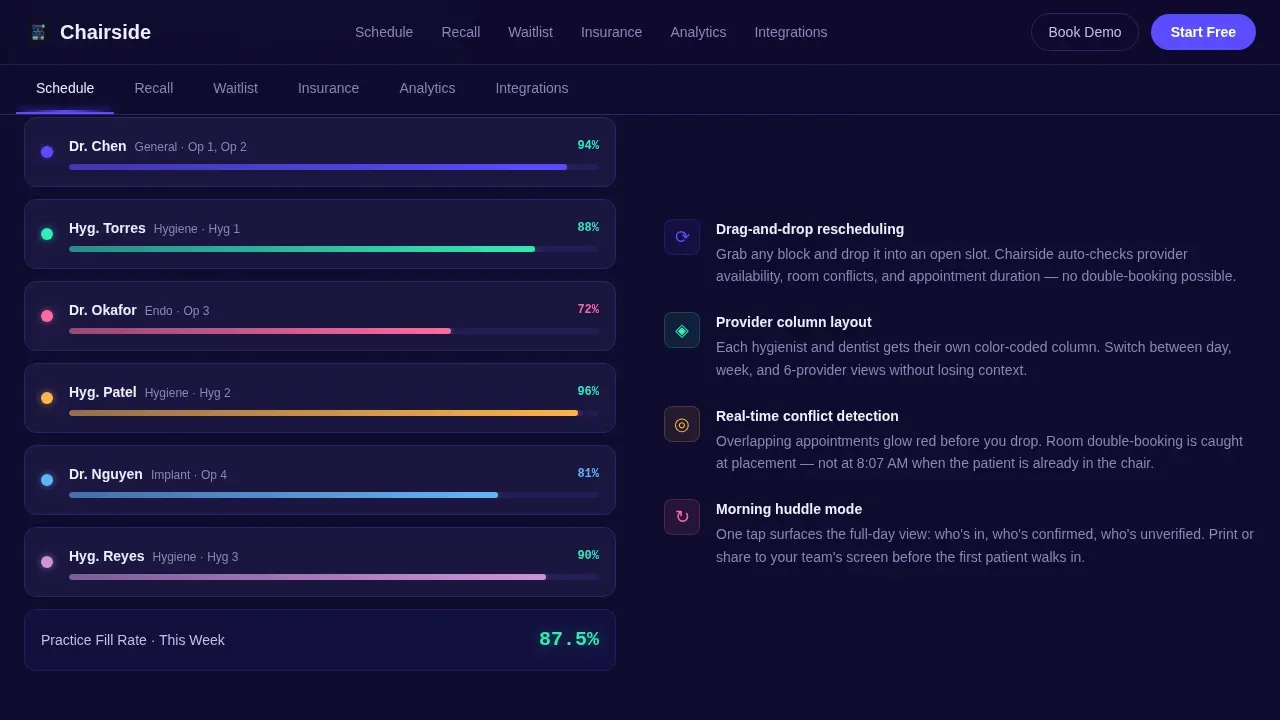Viewport: 1280px width, 720px height.
Task: Click Dr. Okafor's pink status dot
Action: 47,316
